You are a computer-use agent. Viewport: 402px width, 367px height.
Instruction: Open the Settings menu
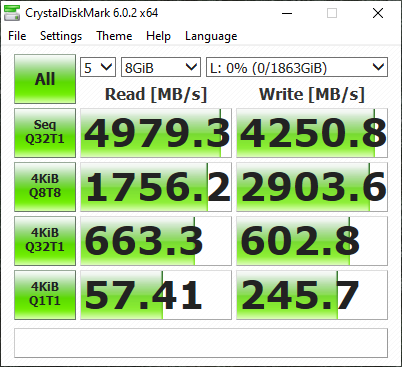click(x=61, y=36)
